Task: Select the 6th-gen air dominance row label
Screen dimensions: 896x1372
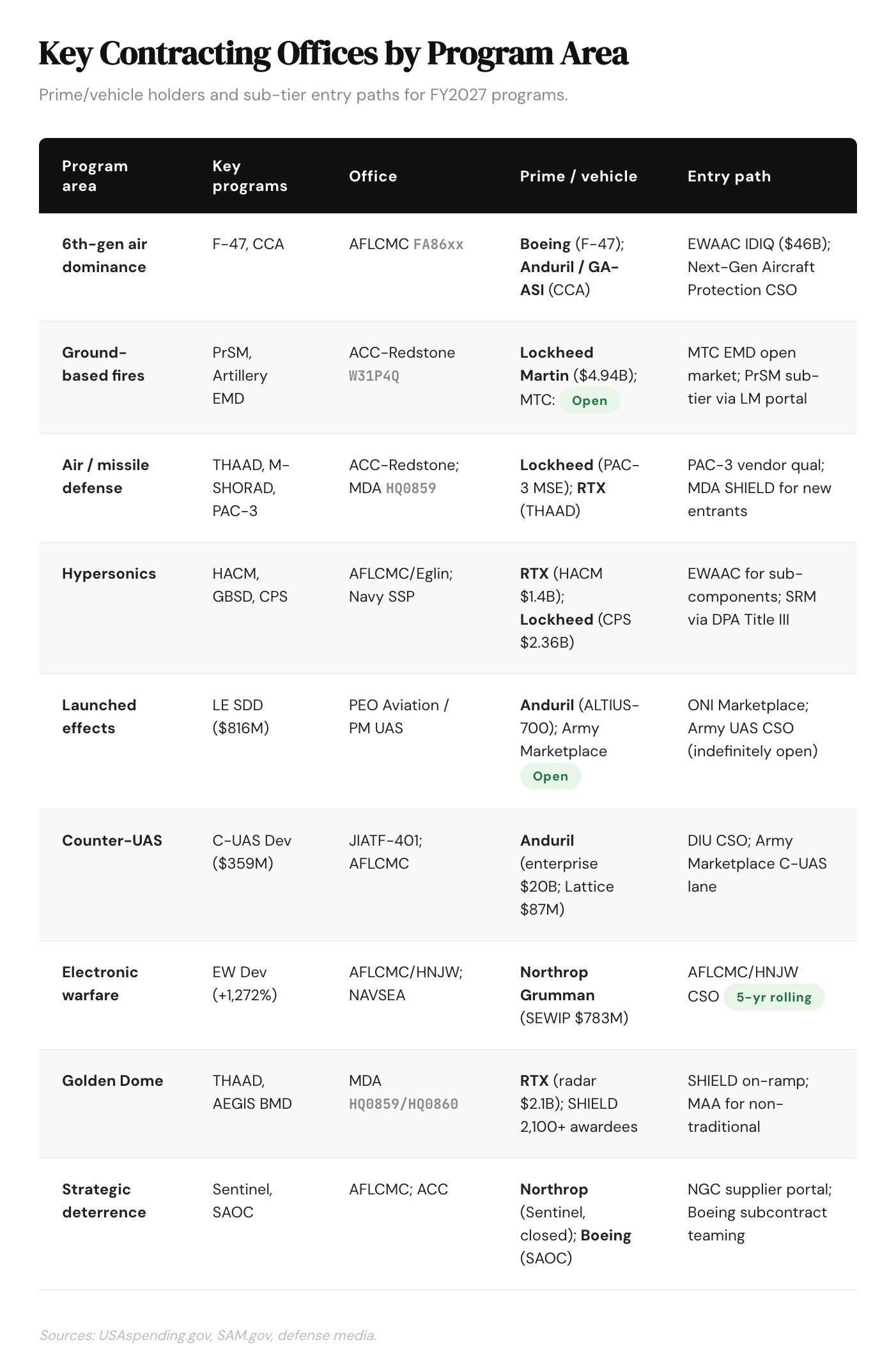Action: coord(105,255)
